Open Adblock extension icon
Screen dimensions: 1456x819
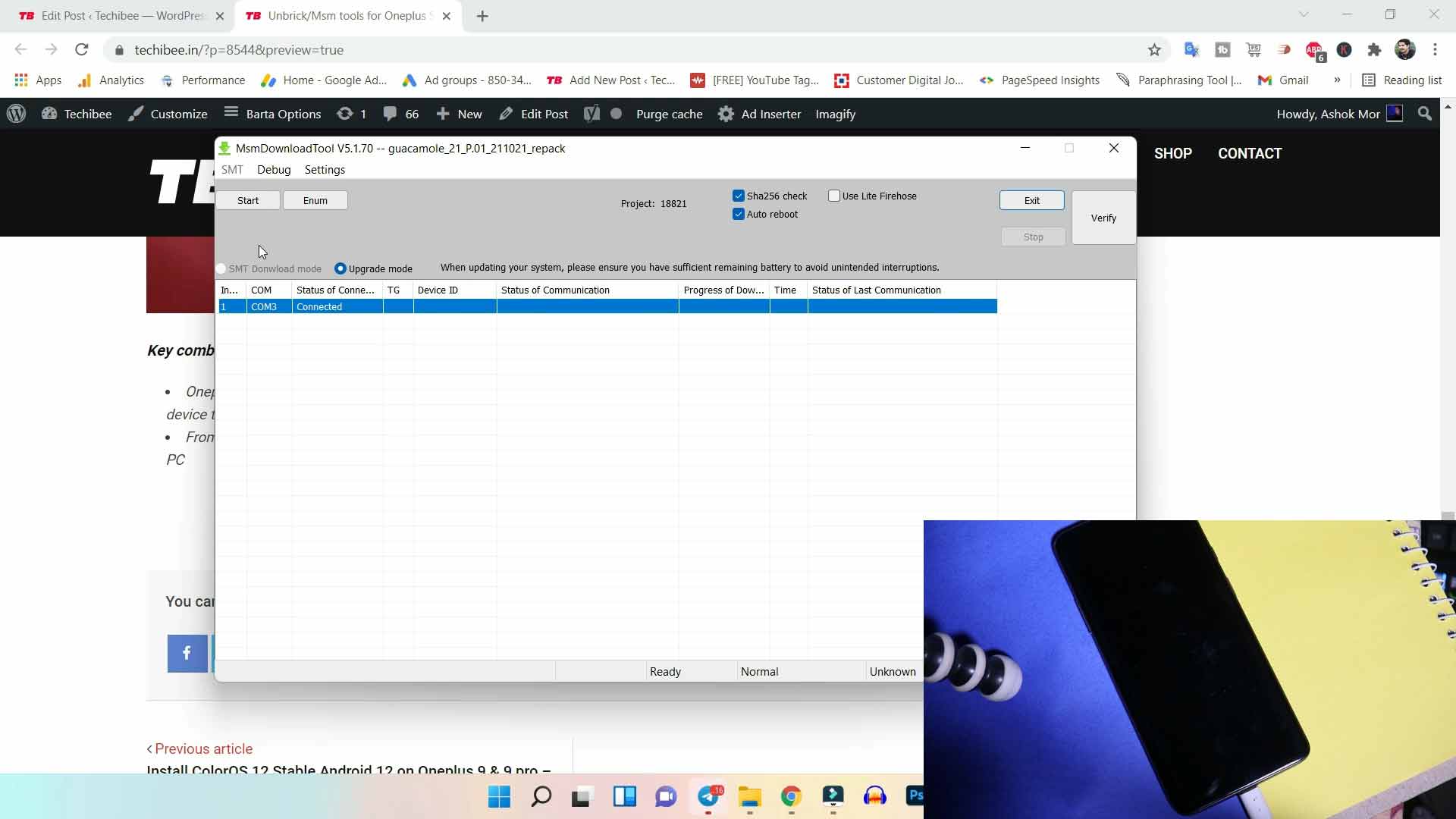tap(1314, 50)
